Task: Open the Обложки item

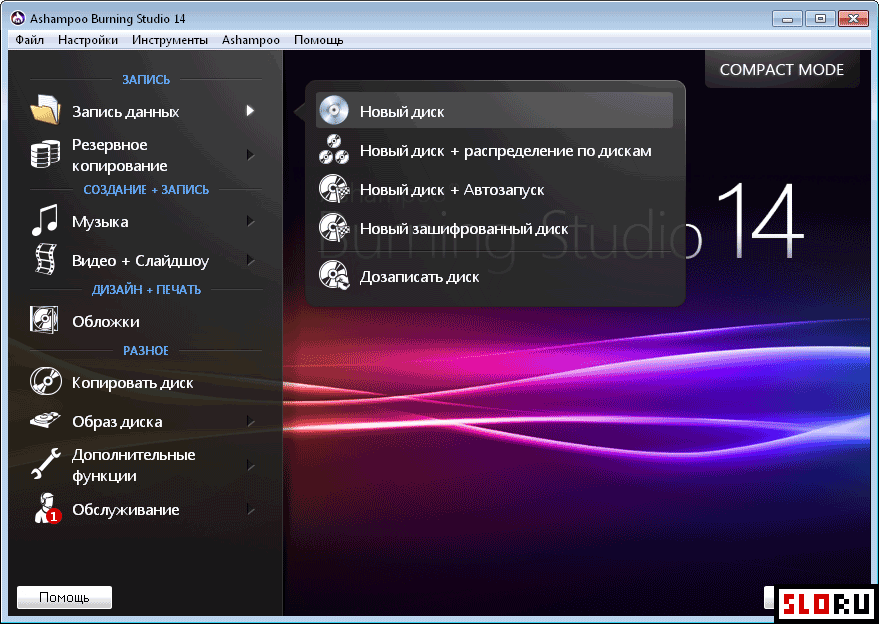Action: click(x=146, y=321)
